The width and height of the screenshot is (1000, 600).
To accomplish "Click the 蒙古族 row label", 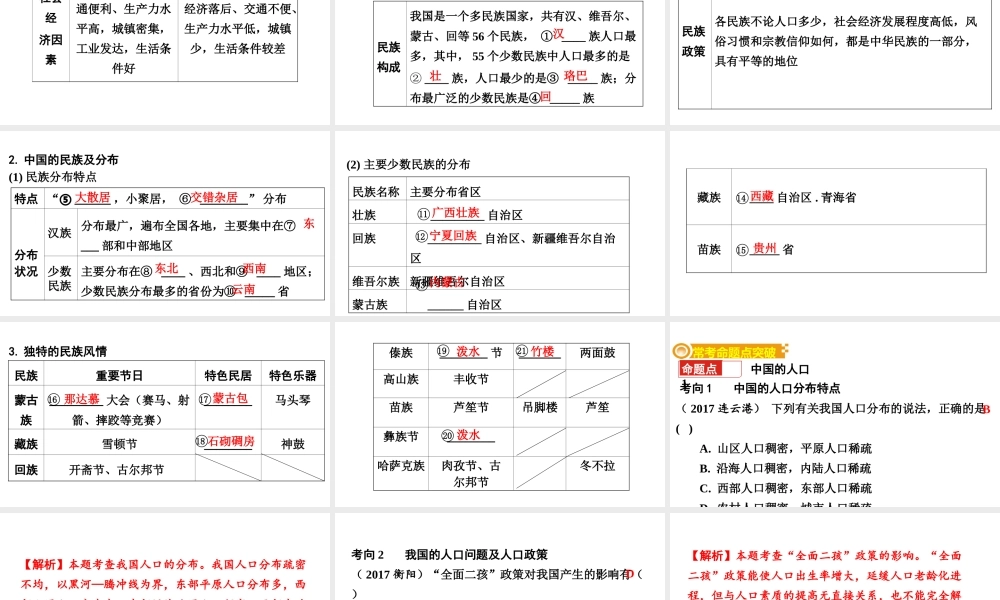I will pos(371,304).
